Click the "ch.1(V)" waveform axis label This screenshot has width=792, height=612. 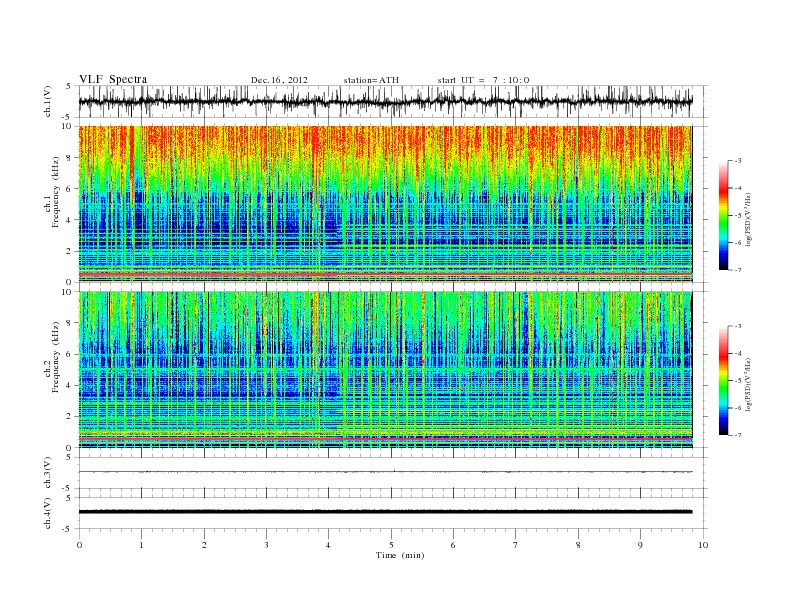pos(48,101)
